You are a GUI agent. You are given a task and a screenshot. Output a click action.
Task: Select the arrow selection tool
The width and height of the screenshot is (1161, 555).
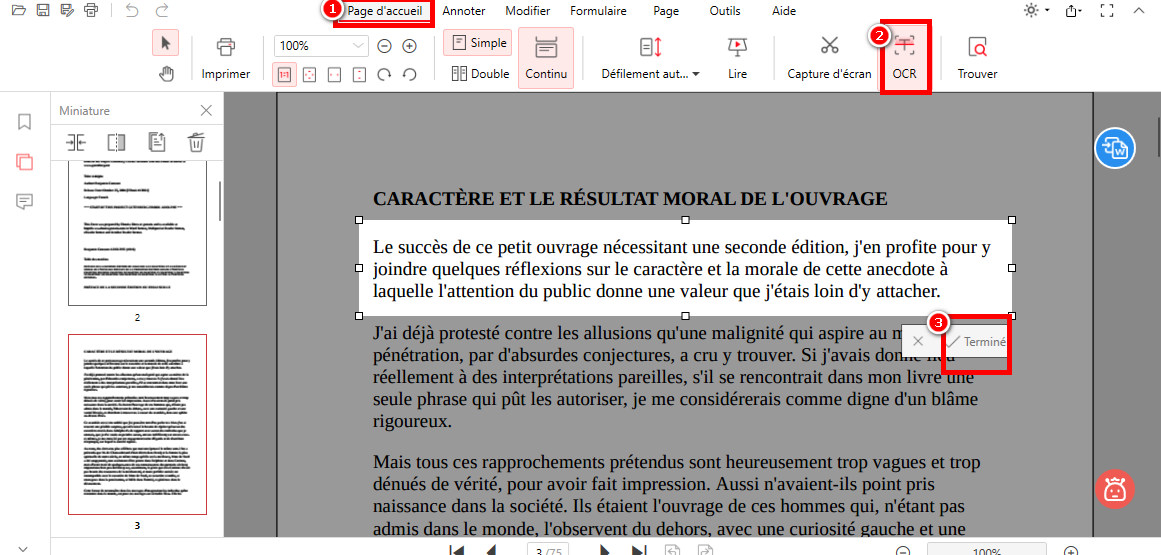[165, 43]
